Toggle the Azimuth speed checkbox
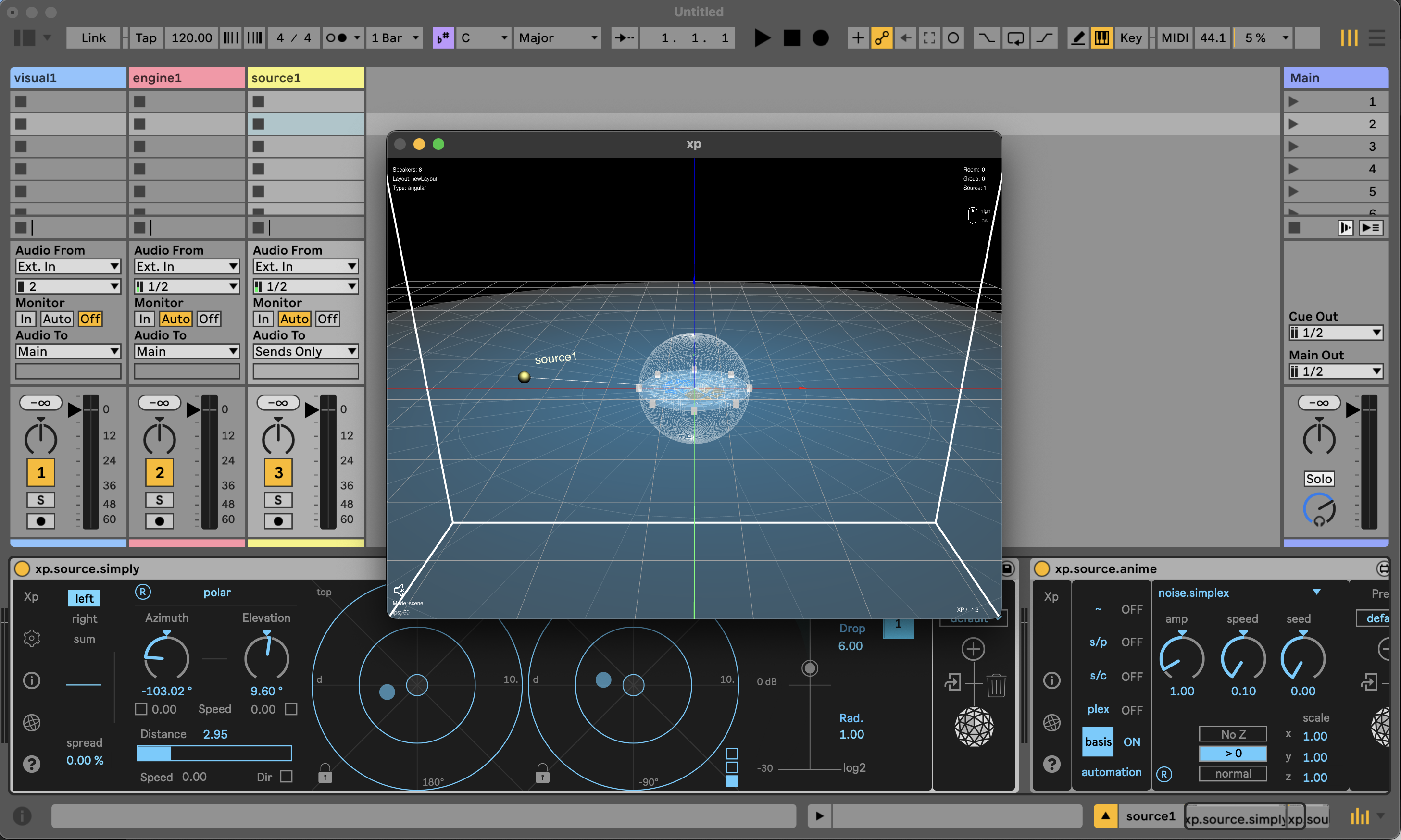Viewport: 1401px width, 840px height. (x=141, y=709)
